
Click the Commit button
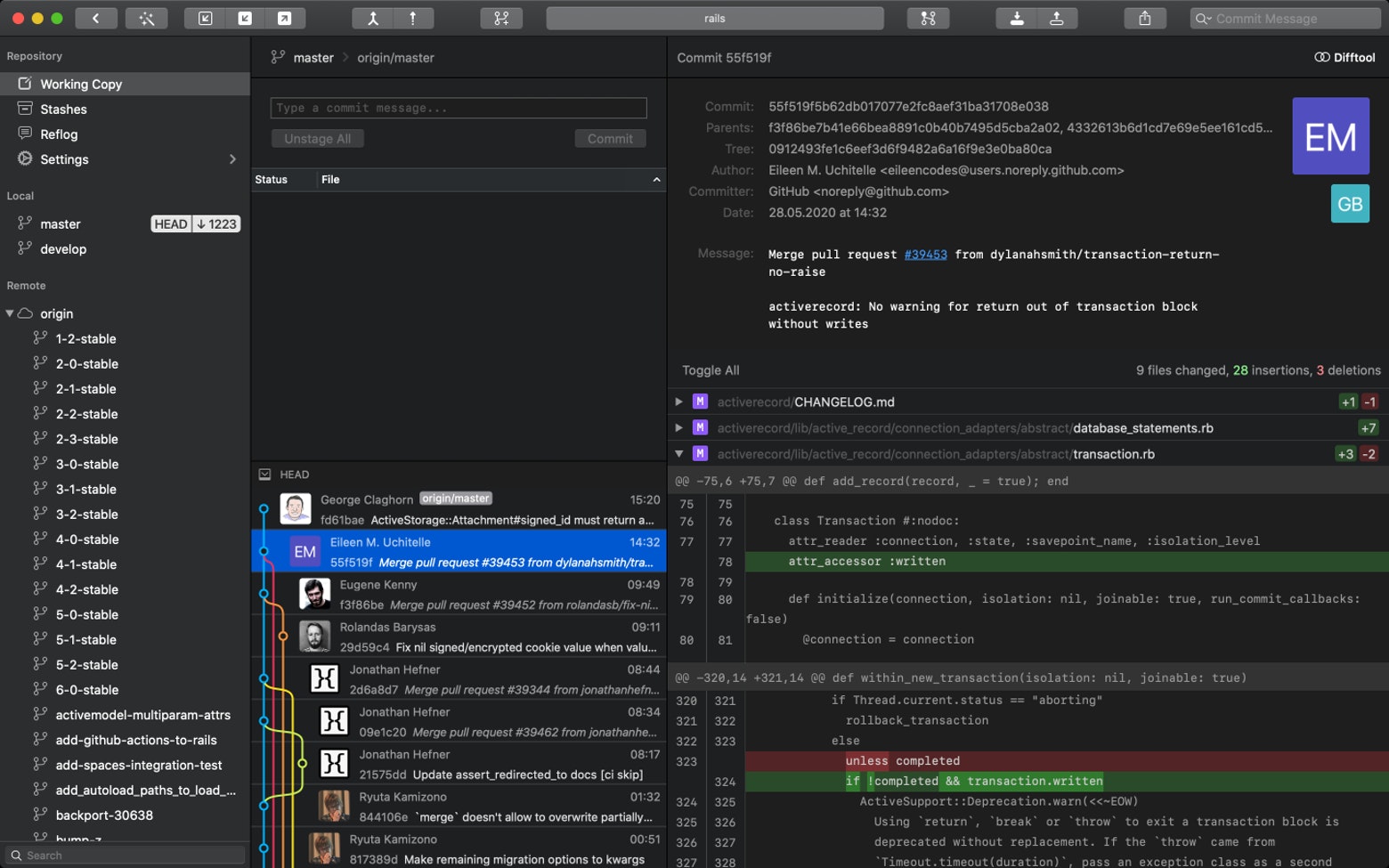(609, 138)
